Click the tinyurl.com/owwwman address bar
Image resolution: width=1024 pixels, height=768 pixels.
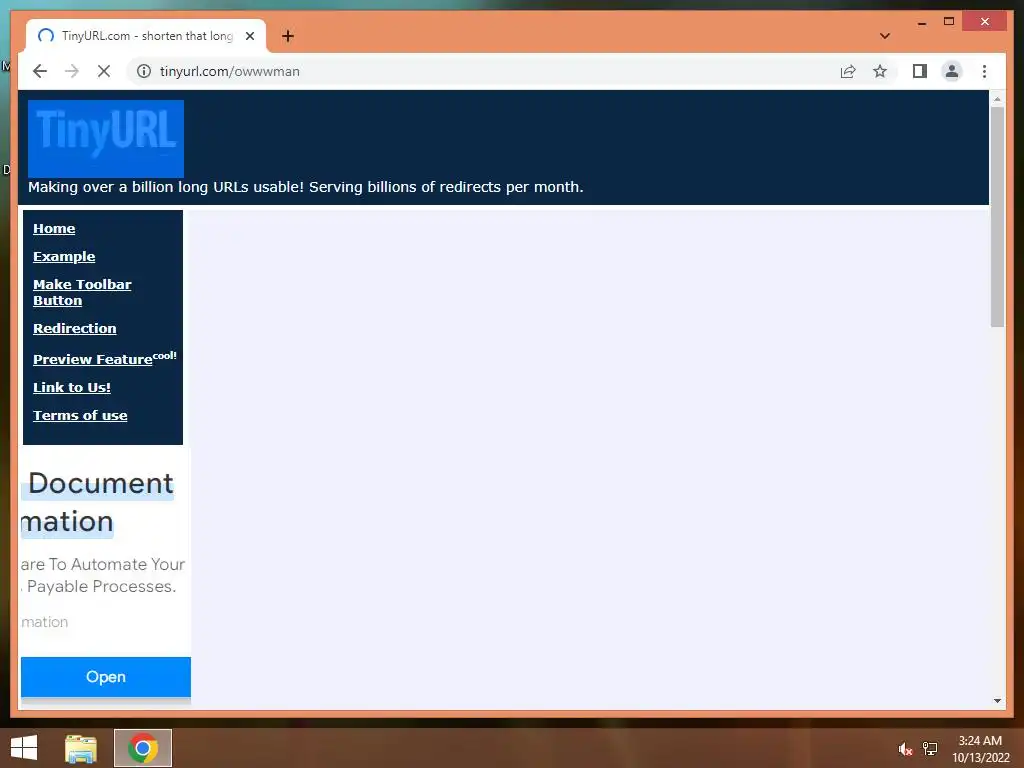[x=483, y=71]
